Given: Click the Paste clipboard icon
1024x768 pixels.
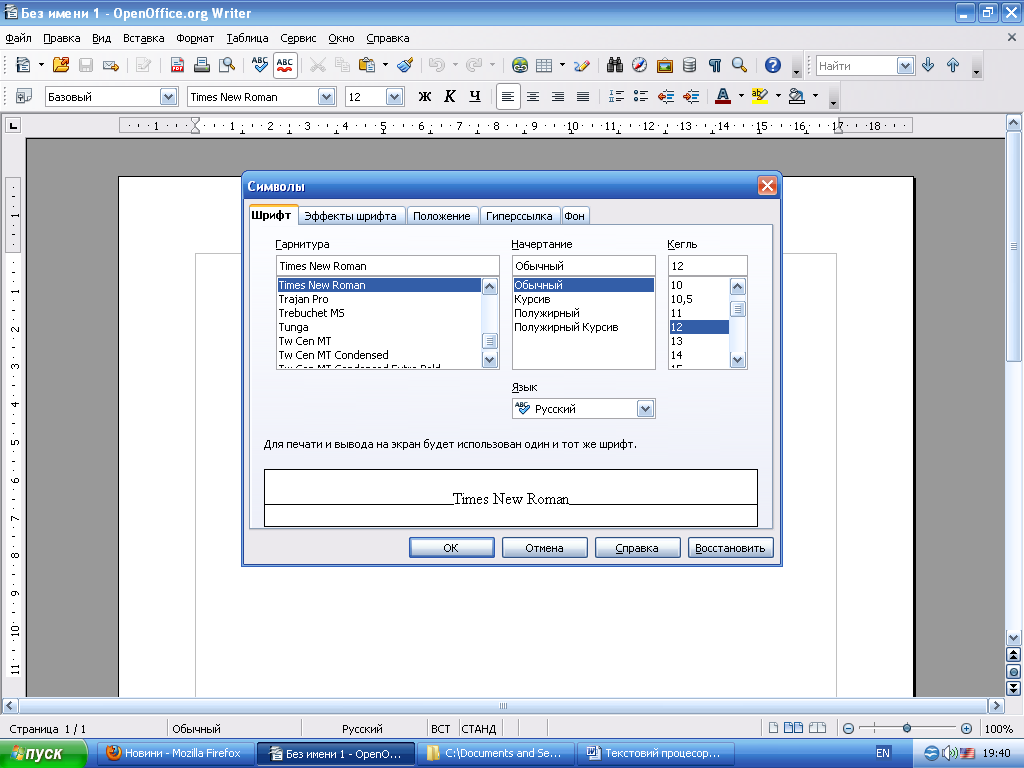Looking at the screenshot, I should pyautogui.click(x=367, y=65).
